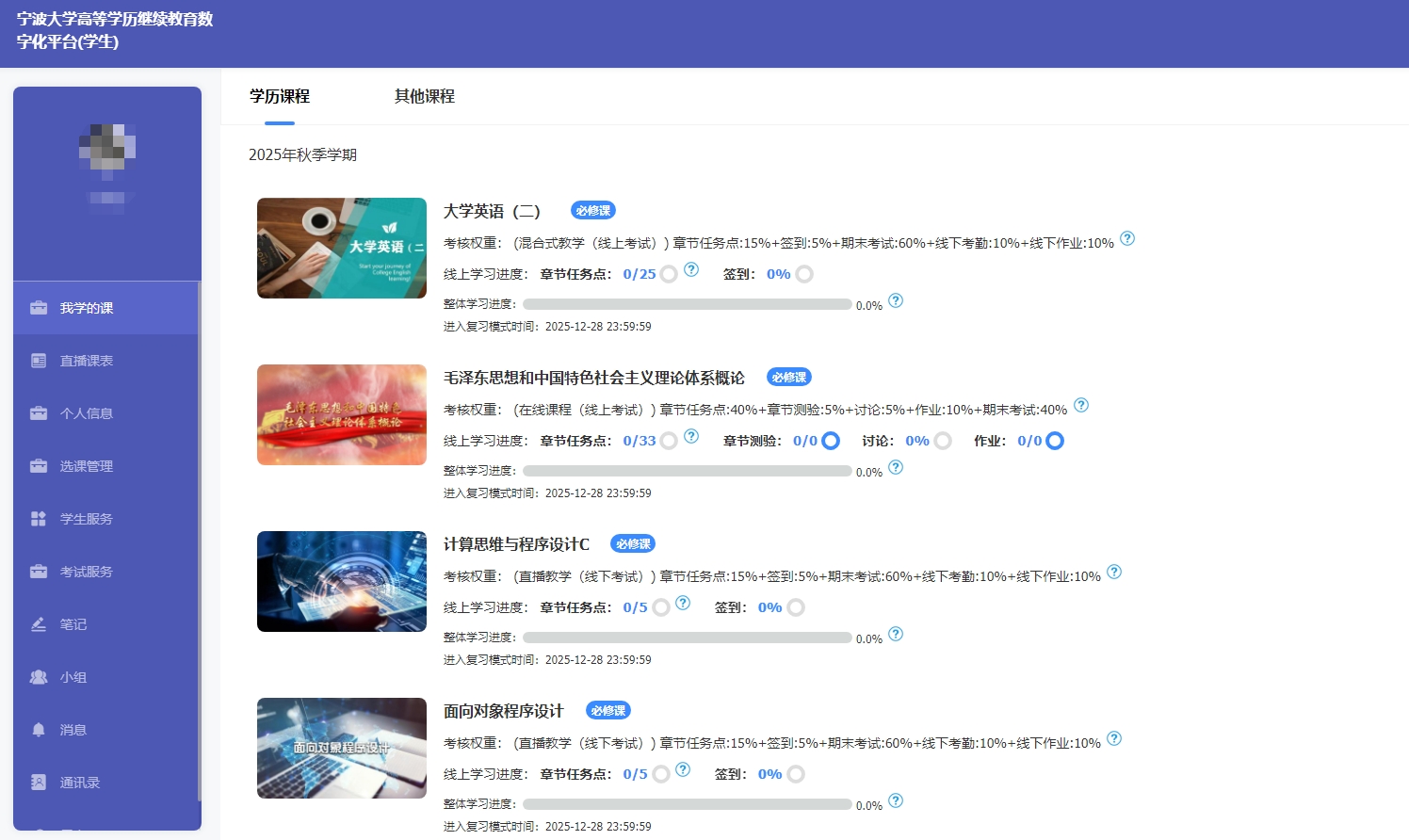1409x840 pixels.
Task: Click the 直播课表 sidebar icon
Action: pyautogui.click(x=39, y=361)
